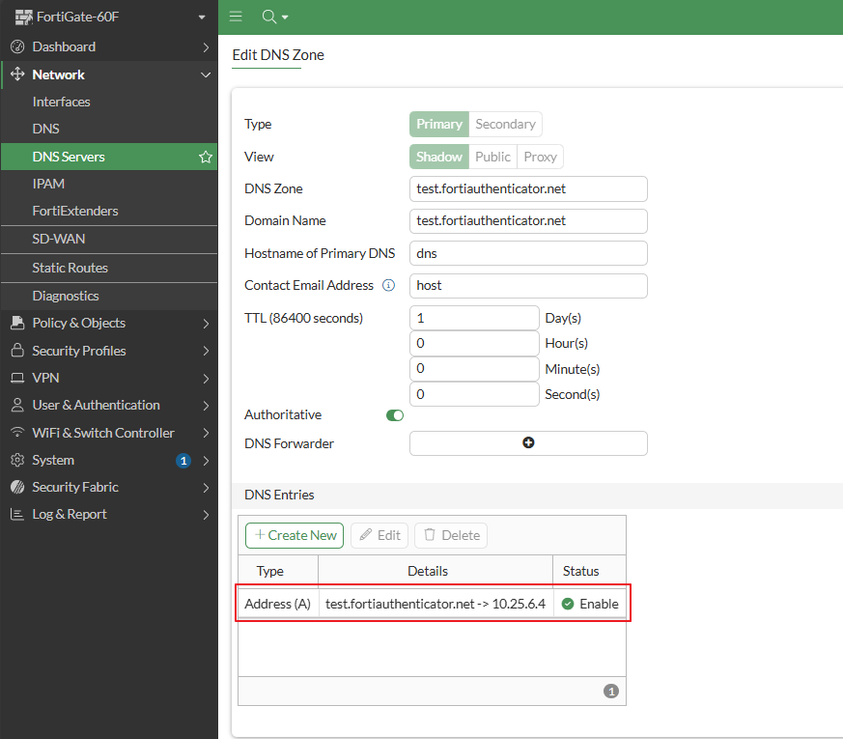This screenshot has height=739, width=843.
Task: Click the info icon beside Contact Email Address
Action: [x=389, y=285]
